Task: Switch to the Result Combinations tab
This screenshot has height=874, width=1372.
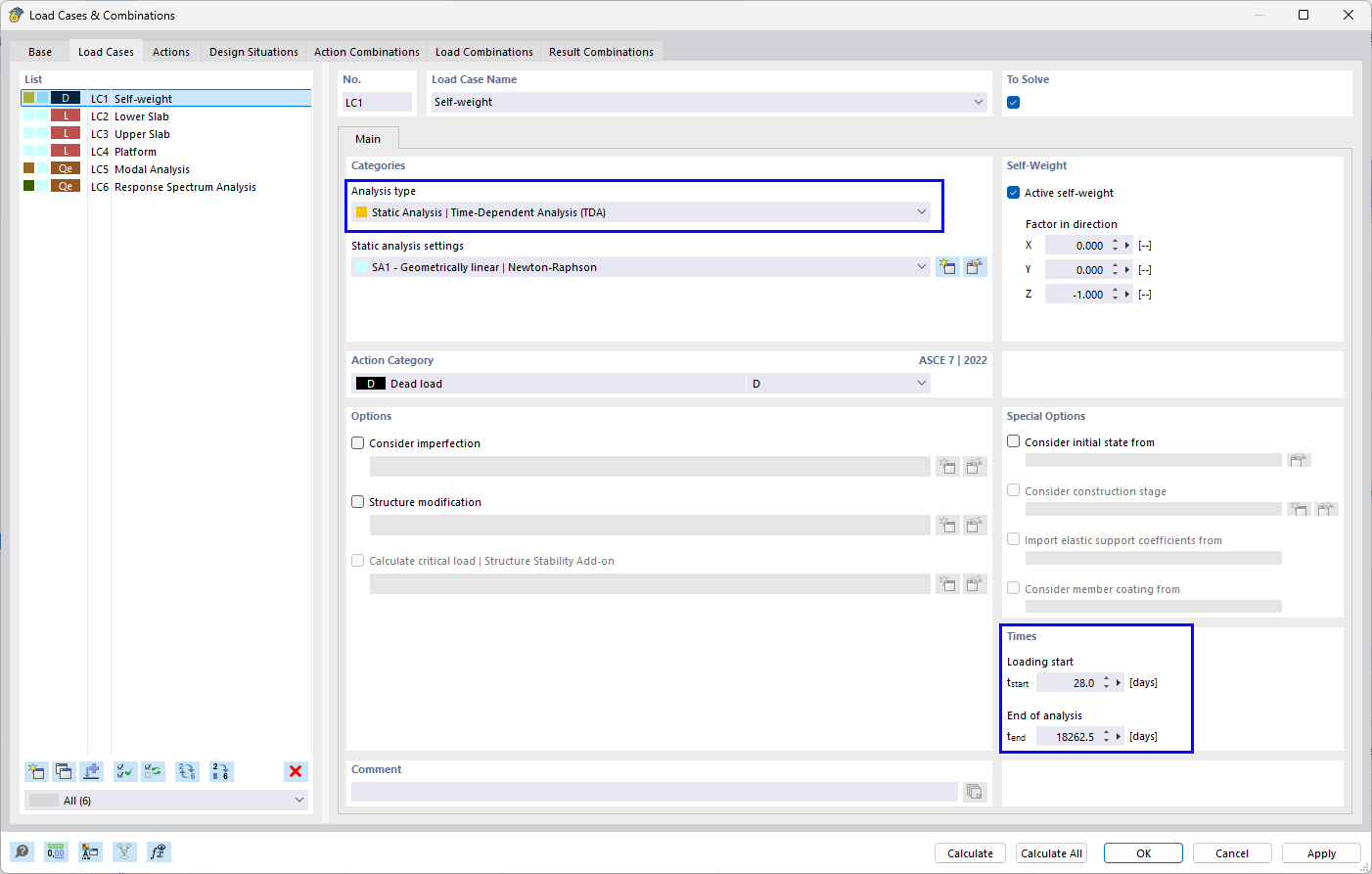Action: tap(601, 51)
